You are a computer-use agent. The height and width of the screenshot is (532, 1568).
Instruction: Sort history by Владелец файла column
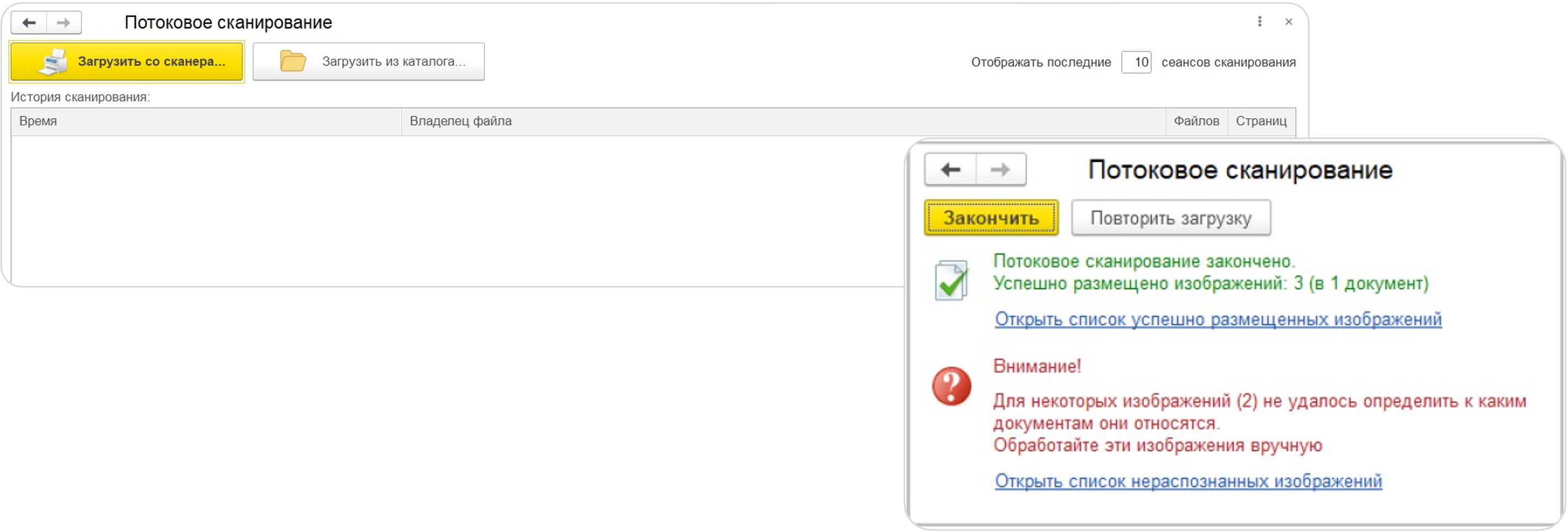(783, 121)
